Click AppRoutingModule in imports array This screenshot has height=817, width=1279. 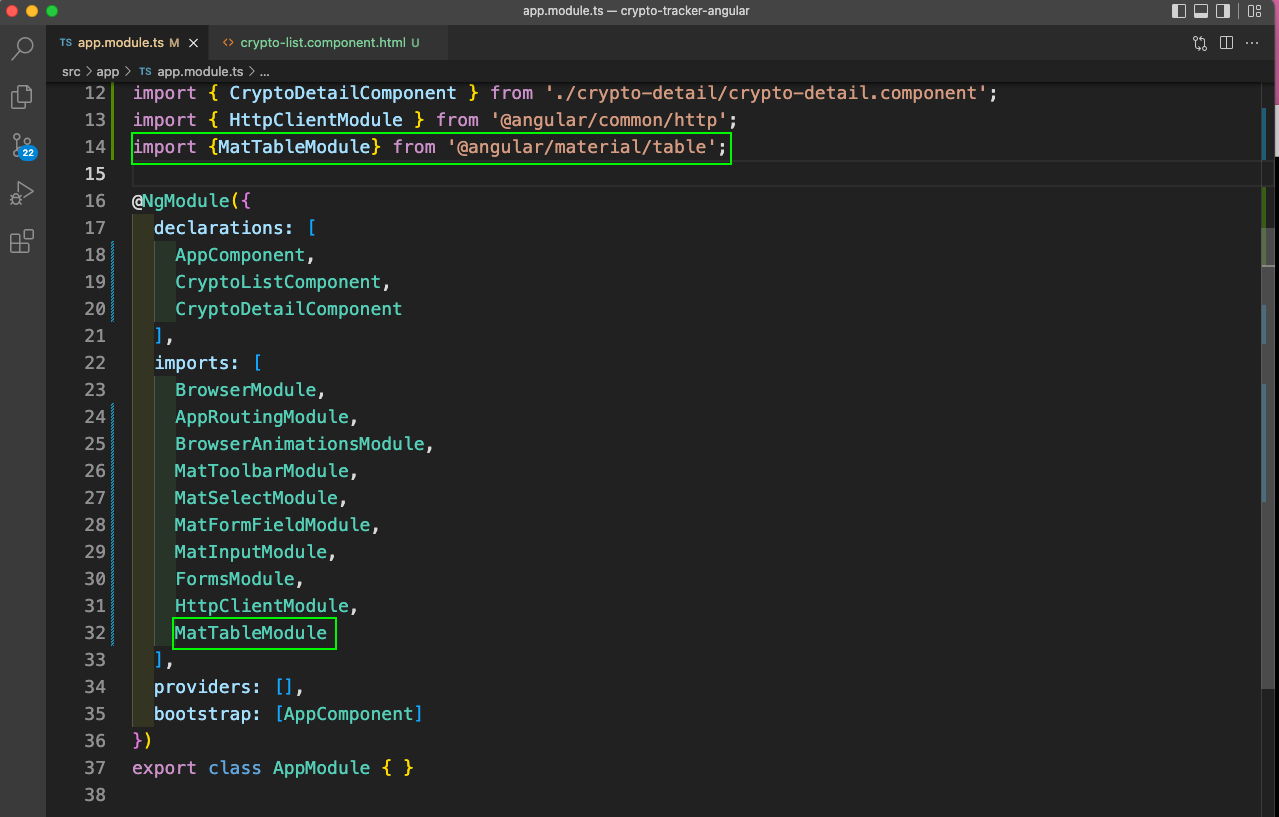point(262,417)
